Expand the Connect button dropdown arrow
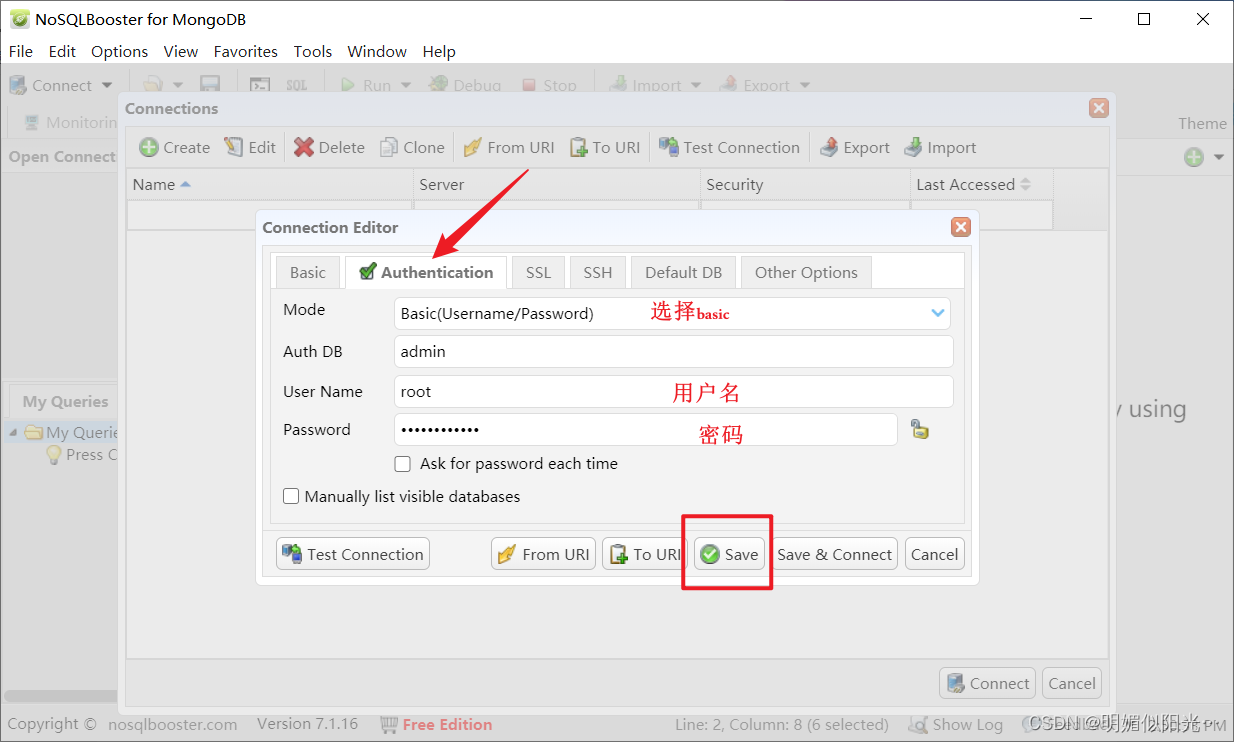 point(107,85)
